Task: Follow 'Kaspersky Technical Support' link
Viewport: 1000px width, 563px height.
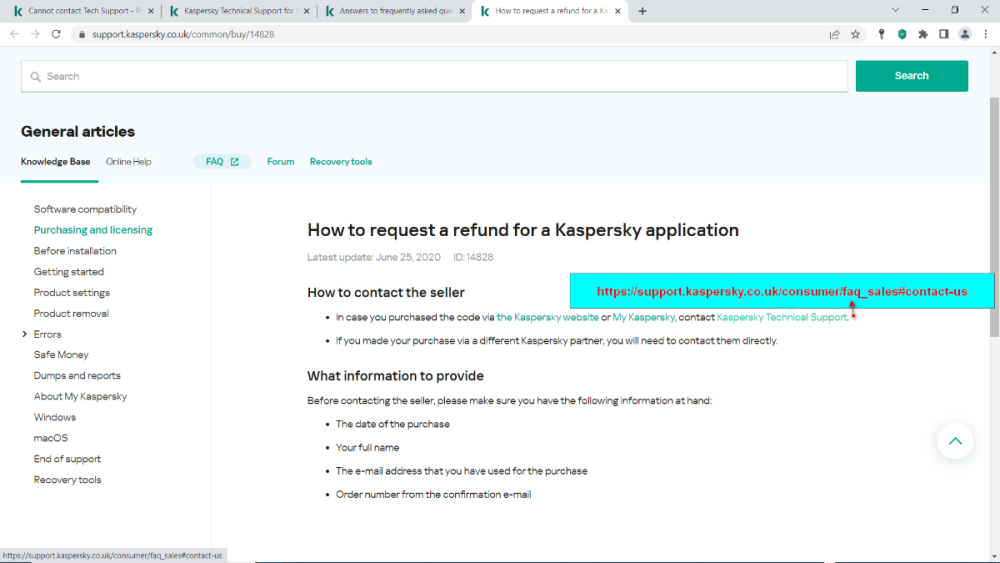Action: [782, 317]
